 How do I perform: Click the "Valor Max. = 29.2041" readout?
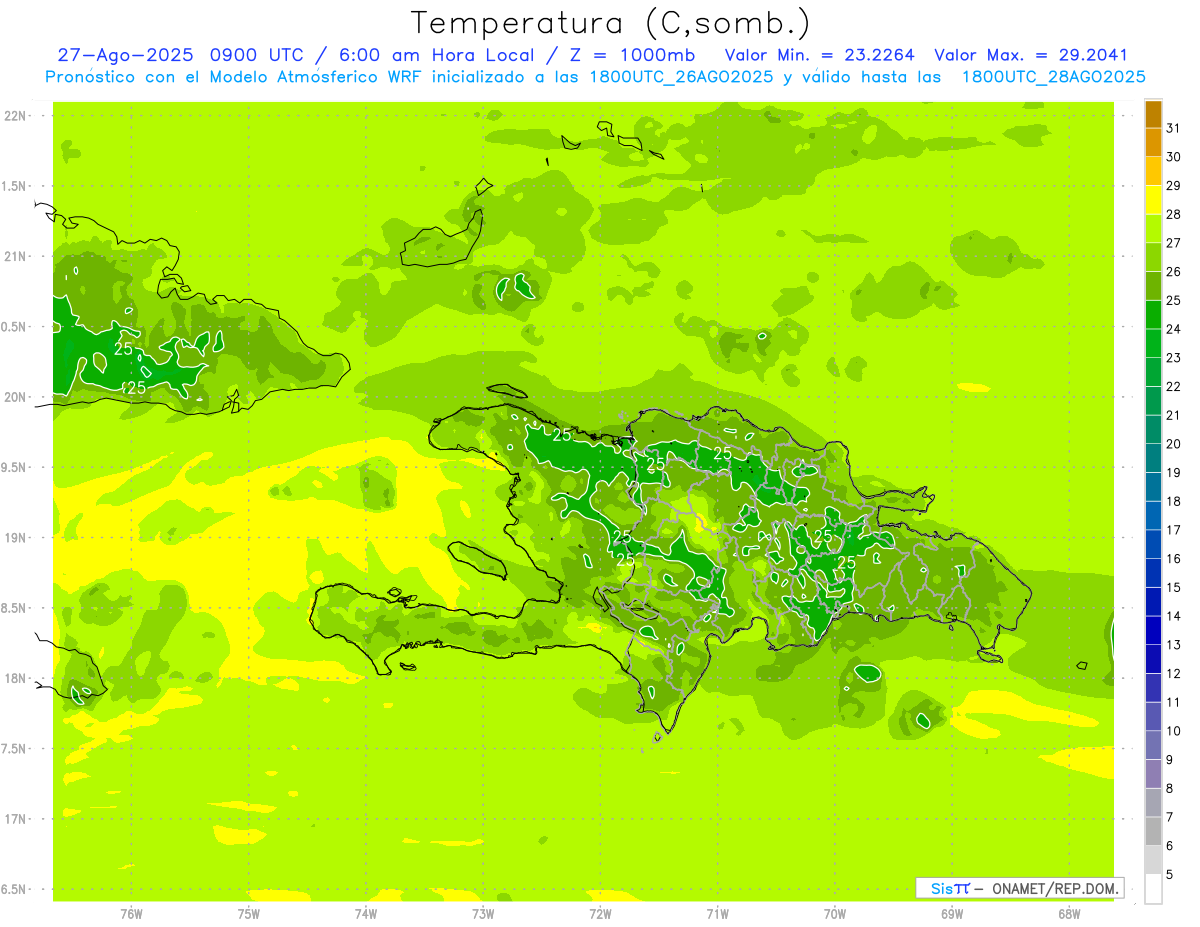[x=1030, y=55]
